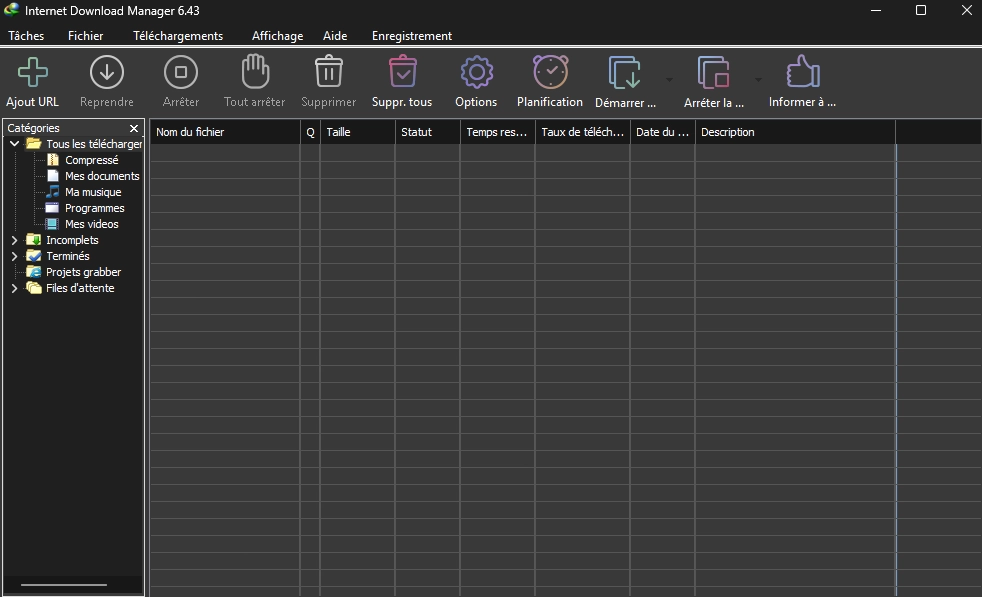Select the Ma musique category

coord(93,192)
